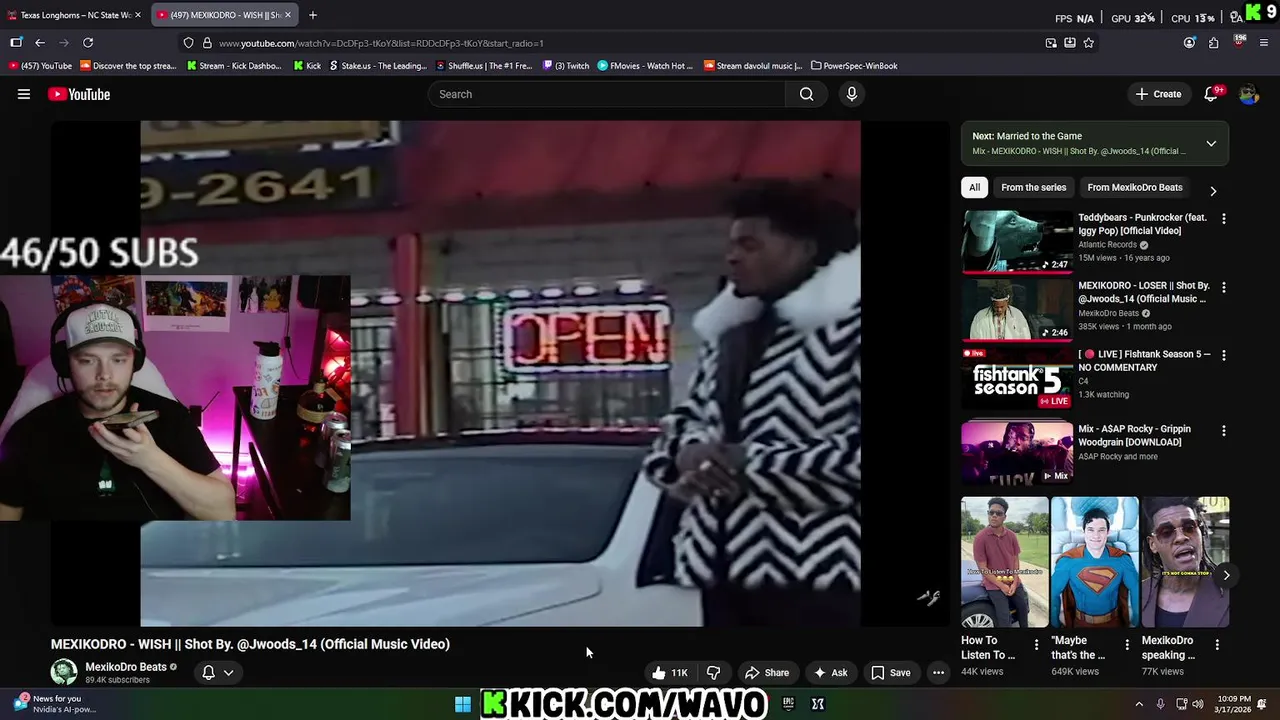Open the Kick bookmark
Screen dimensions: 1280x720
click(x=307, y=66)
